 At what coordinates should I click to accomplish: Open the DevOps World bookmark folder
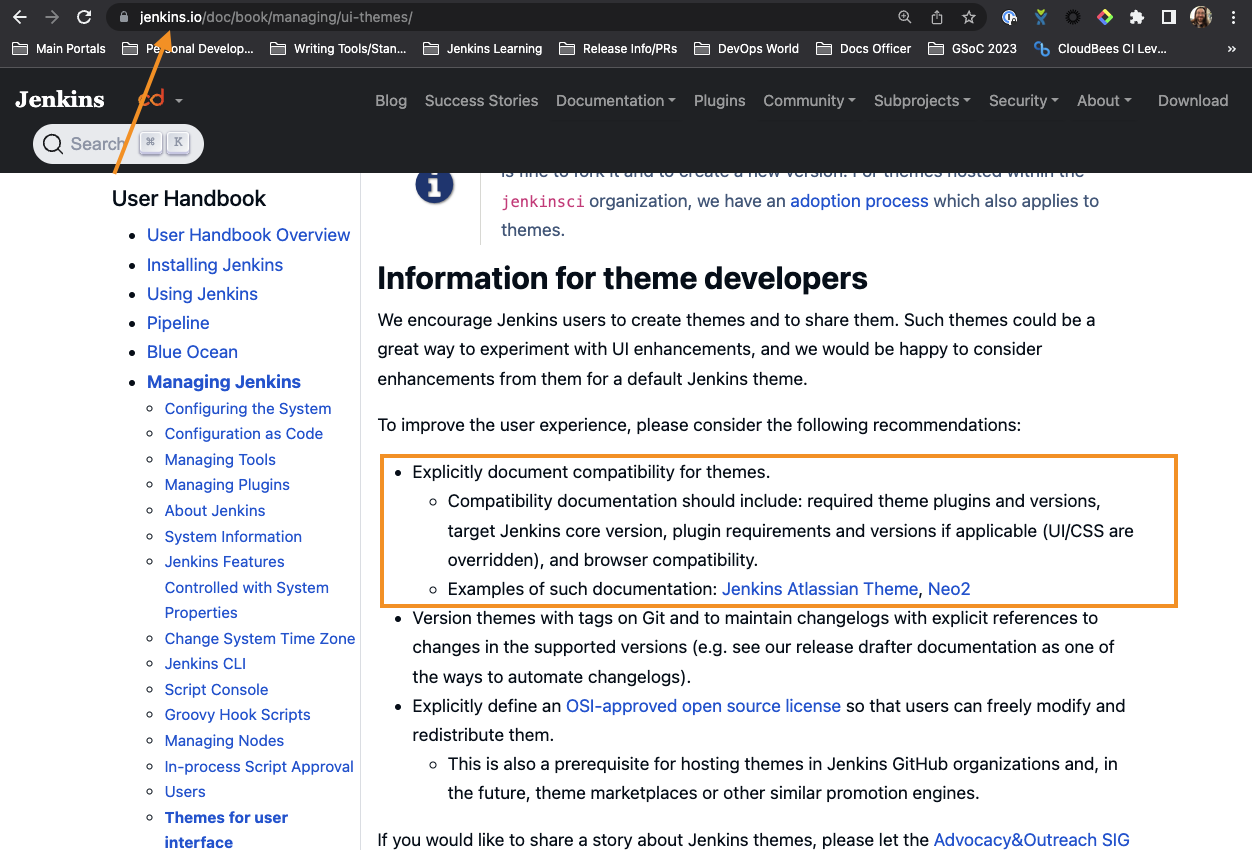click(x=746, y=48)
